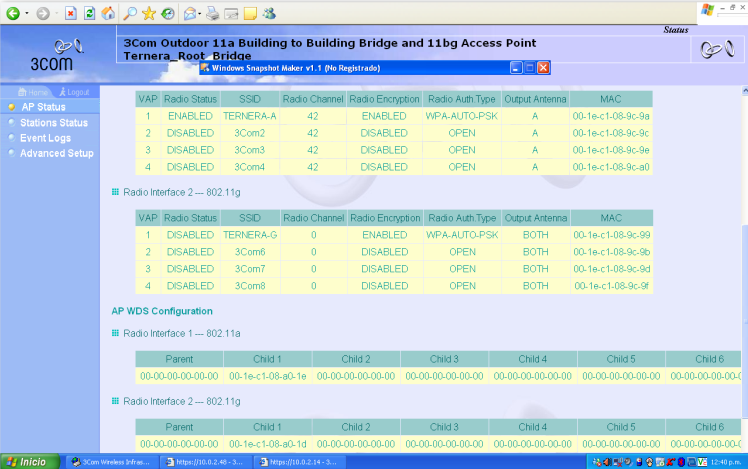Select AP Status in sidebar

(x=43, y=107)
